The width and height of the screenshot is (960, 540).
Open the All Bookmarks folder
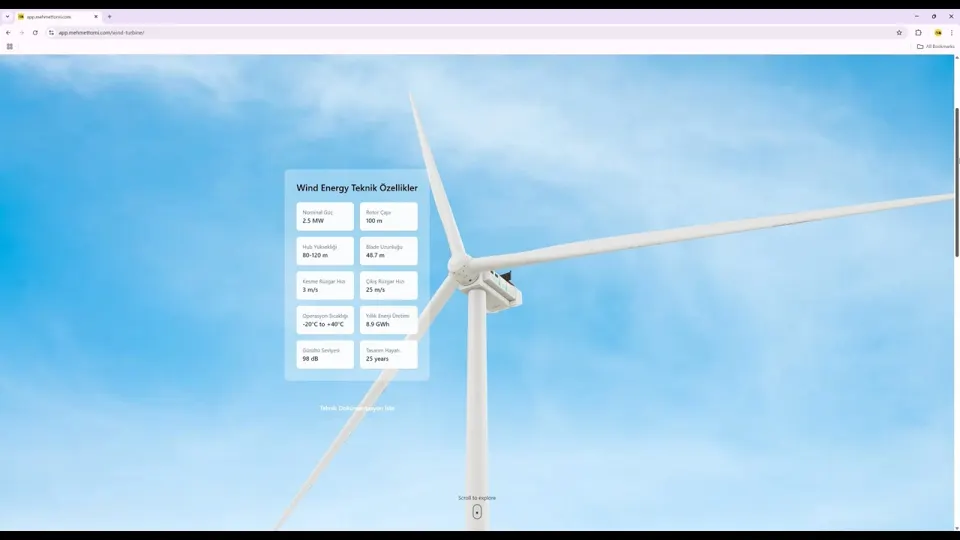[936, 47]
